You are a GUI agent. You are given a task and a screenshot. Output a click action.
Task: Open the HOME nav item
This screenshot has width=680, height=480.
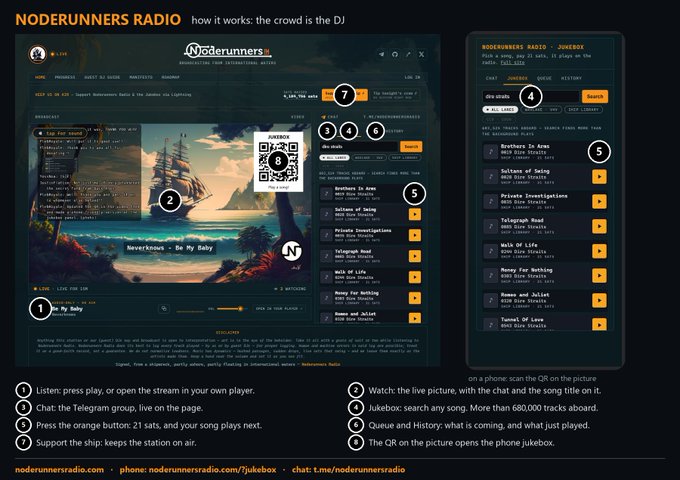pyautogui.click(x=40, y=77)
